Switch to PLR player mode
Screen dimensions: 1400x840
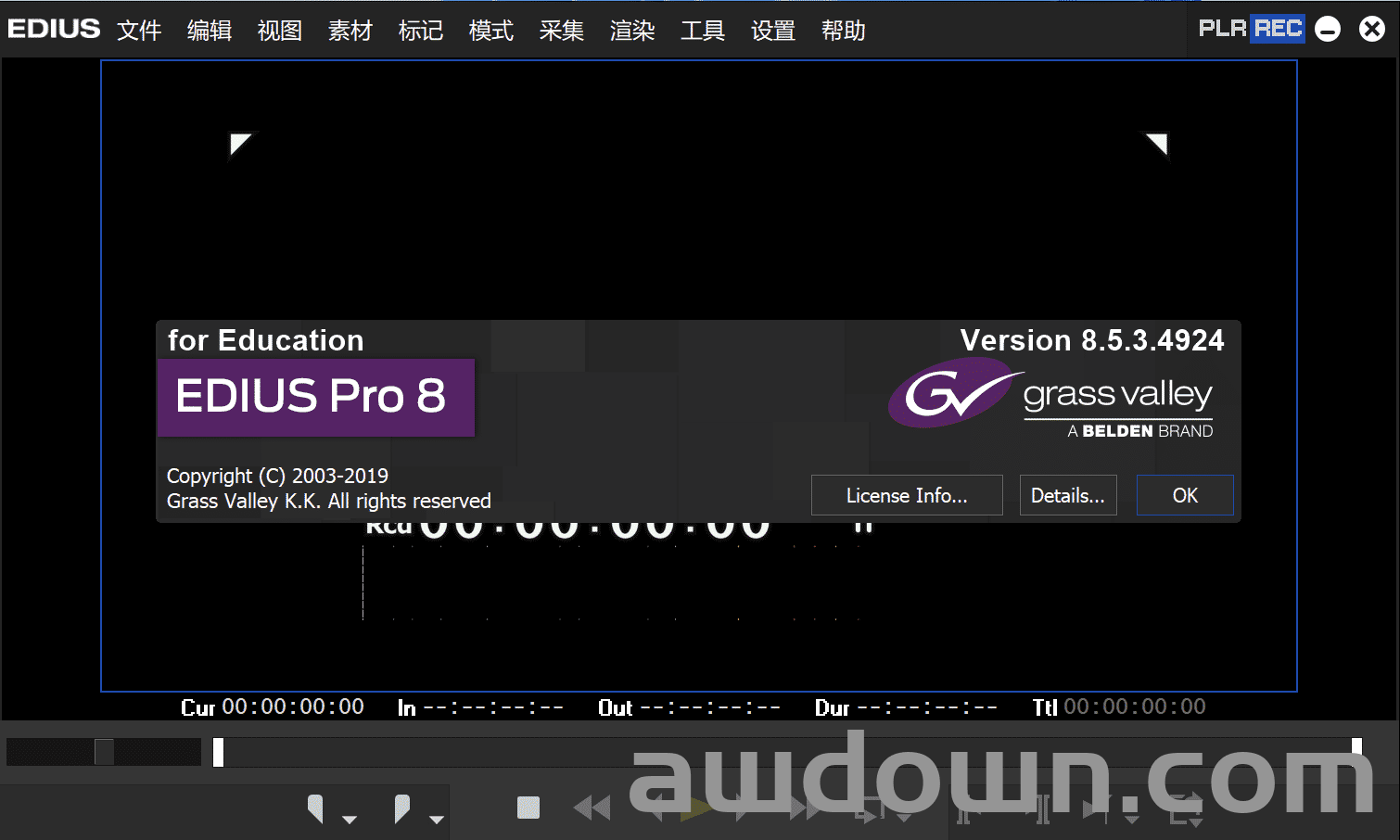pos(1222,29)
